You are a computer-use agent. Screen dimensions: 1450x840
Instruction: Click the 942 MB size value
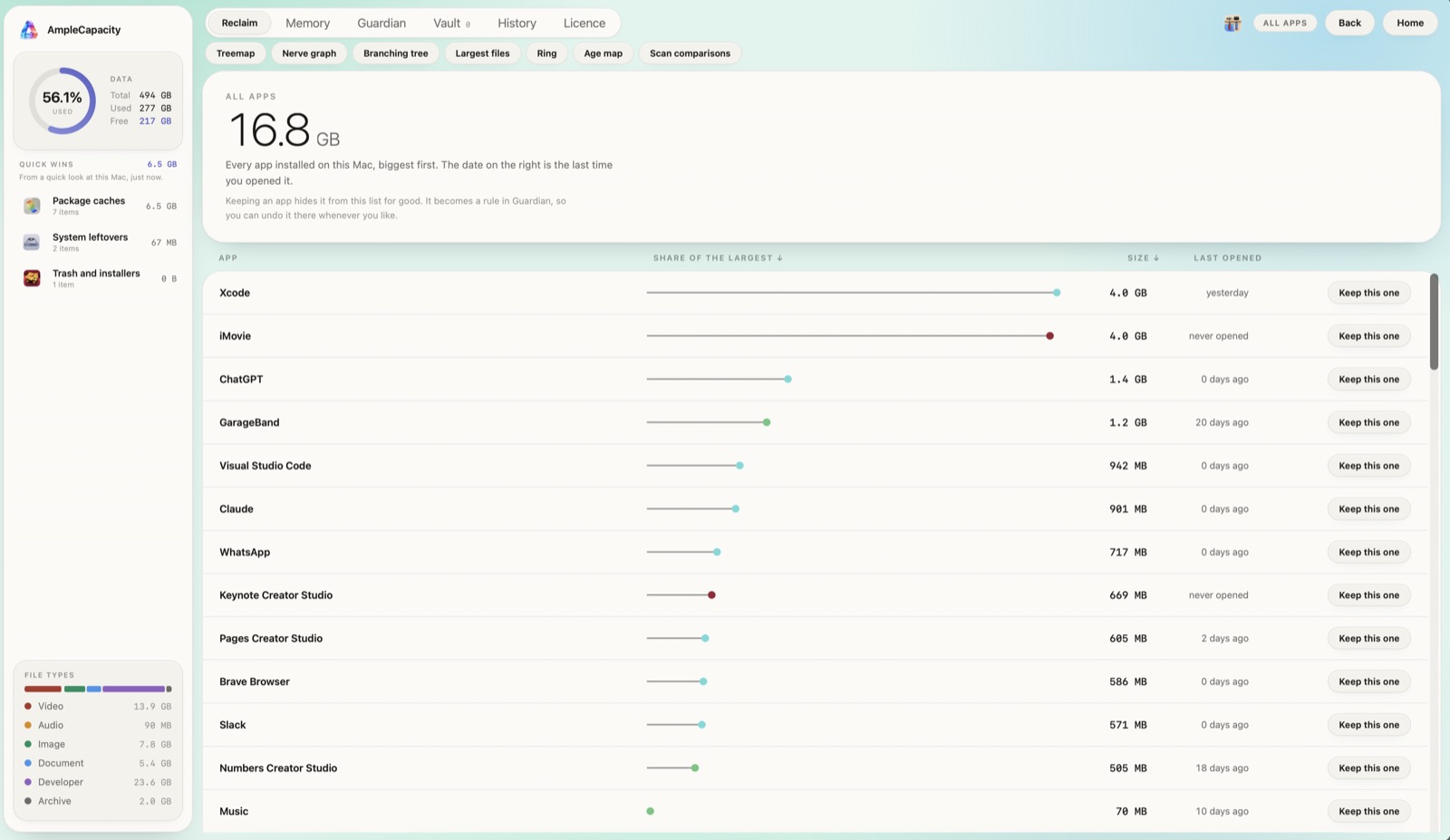point(1128,466)
